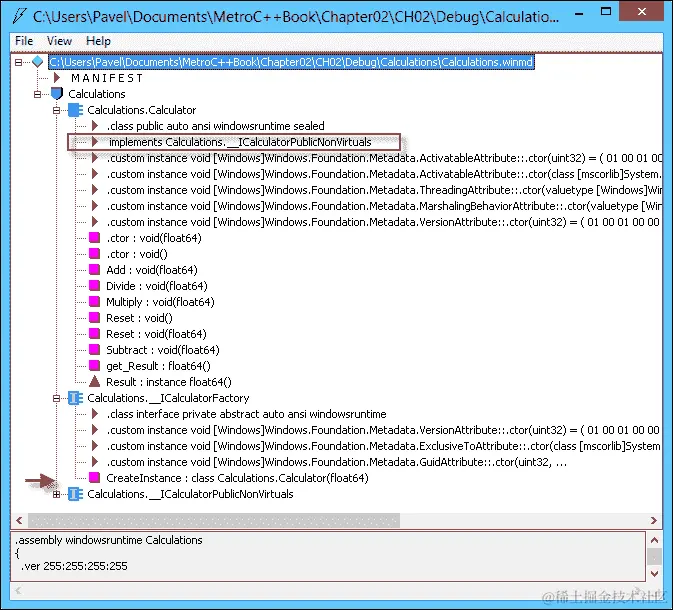Select 'Result : instance float64()' property row
The width and height of the screenshot is (673, 610).
tap(169, 382)
